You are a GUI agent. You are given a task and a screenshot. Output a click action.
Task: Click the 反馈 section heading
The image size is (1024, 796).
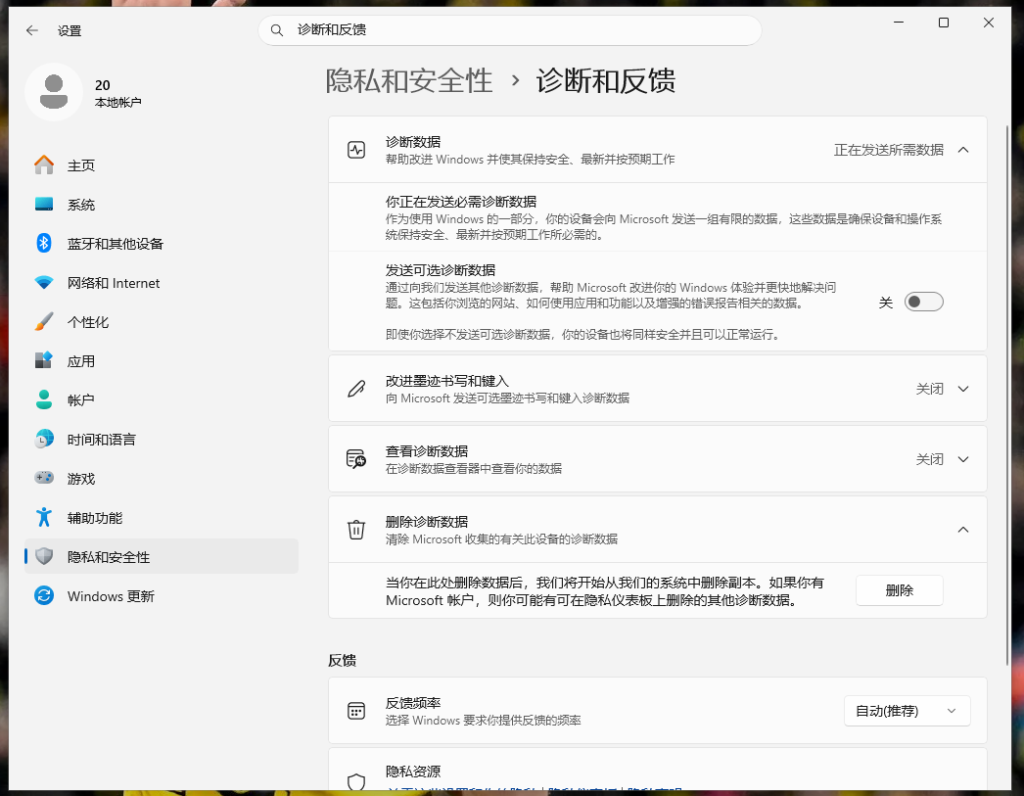tap(342, 660)
